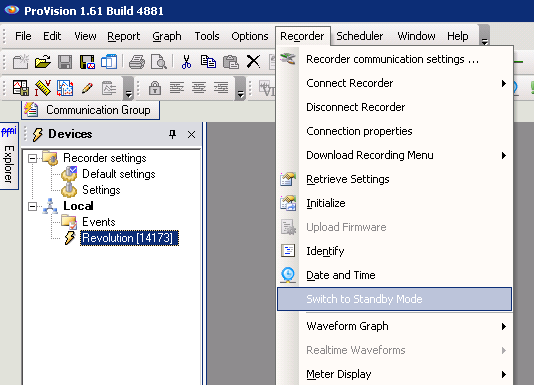The width and height of the screenshot is (534, 385).
Task: Pin the Devices panel with pushpin icon
Action: coord(173,134)
